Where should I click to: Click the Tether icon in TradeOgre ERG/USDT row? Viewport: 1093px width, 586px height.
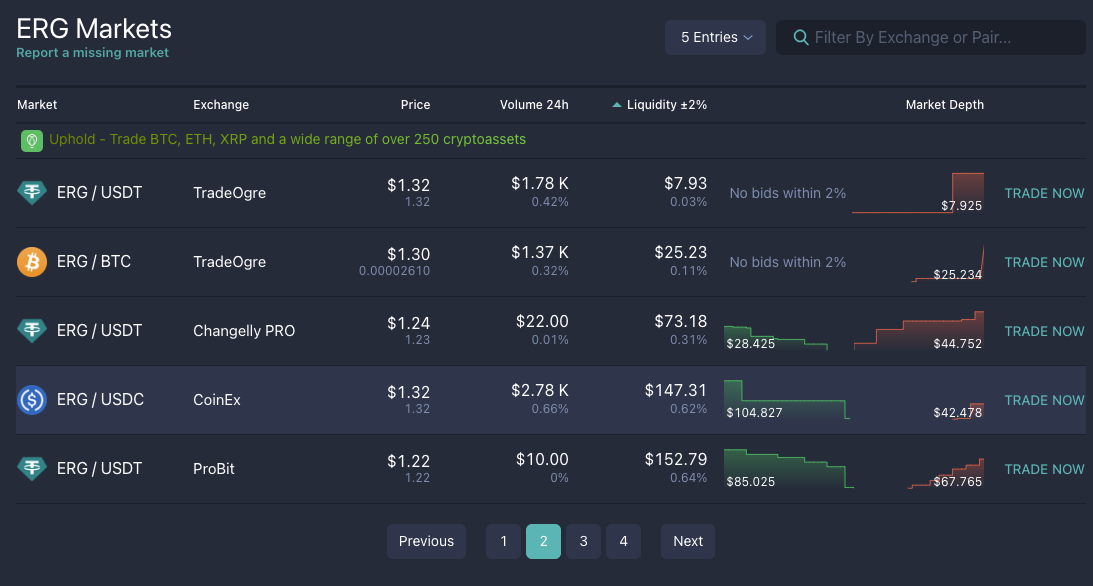click(32, 192)
